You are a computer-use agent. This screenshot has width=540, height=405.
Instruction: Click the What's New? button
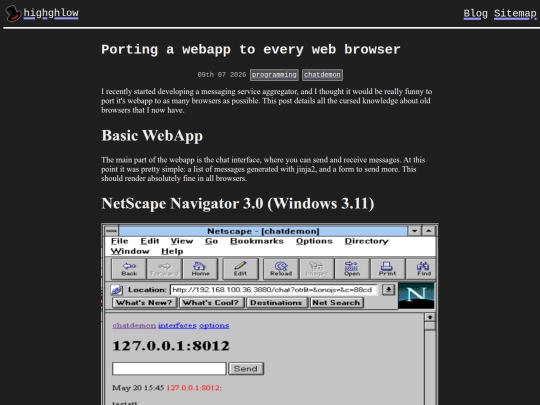[144, 303]
